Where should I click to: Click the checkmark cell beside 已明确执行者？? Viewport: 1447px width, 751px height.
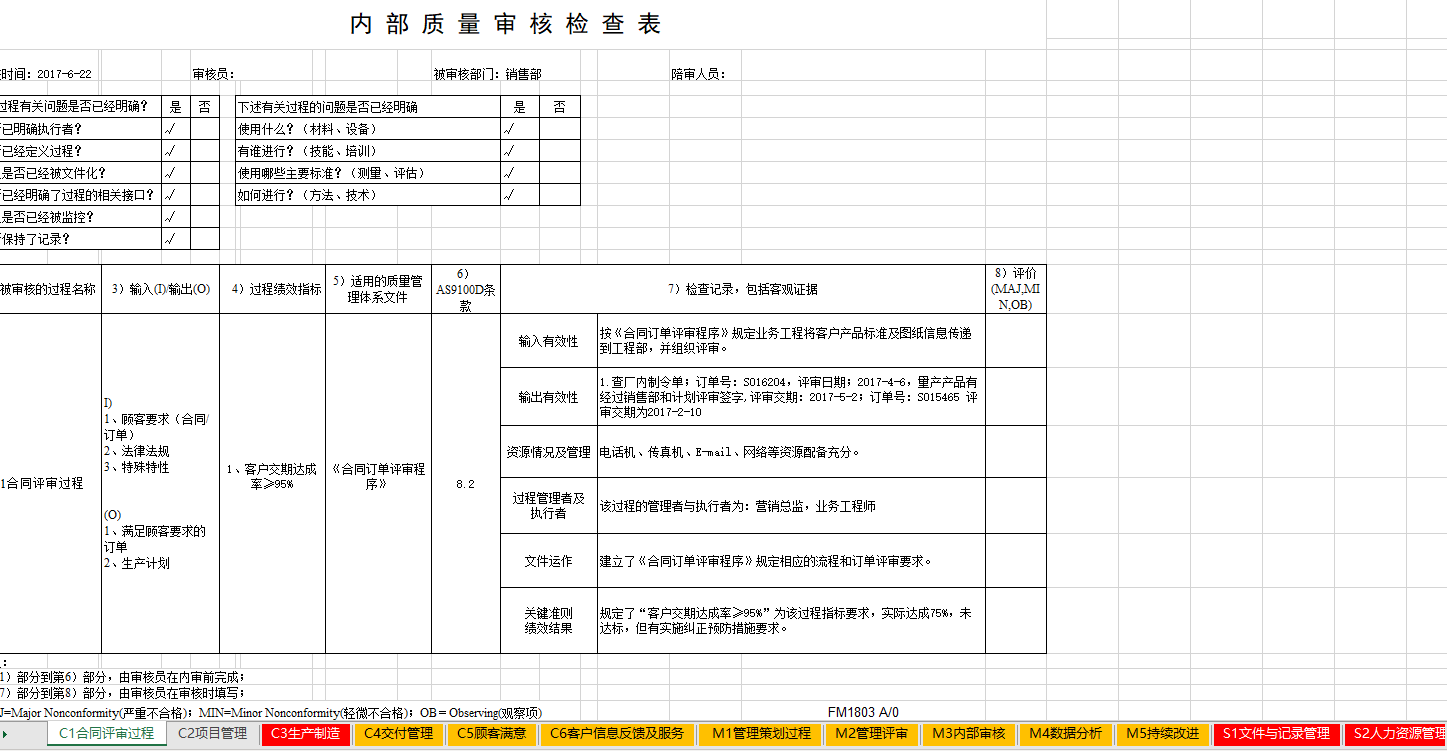click(x=175, y=129)
